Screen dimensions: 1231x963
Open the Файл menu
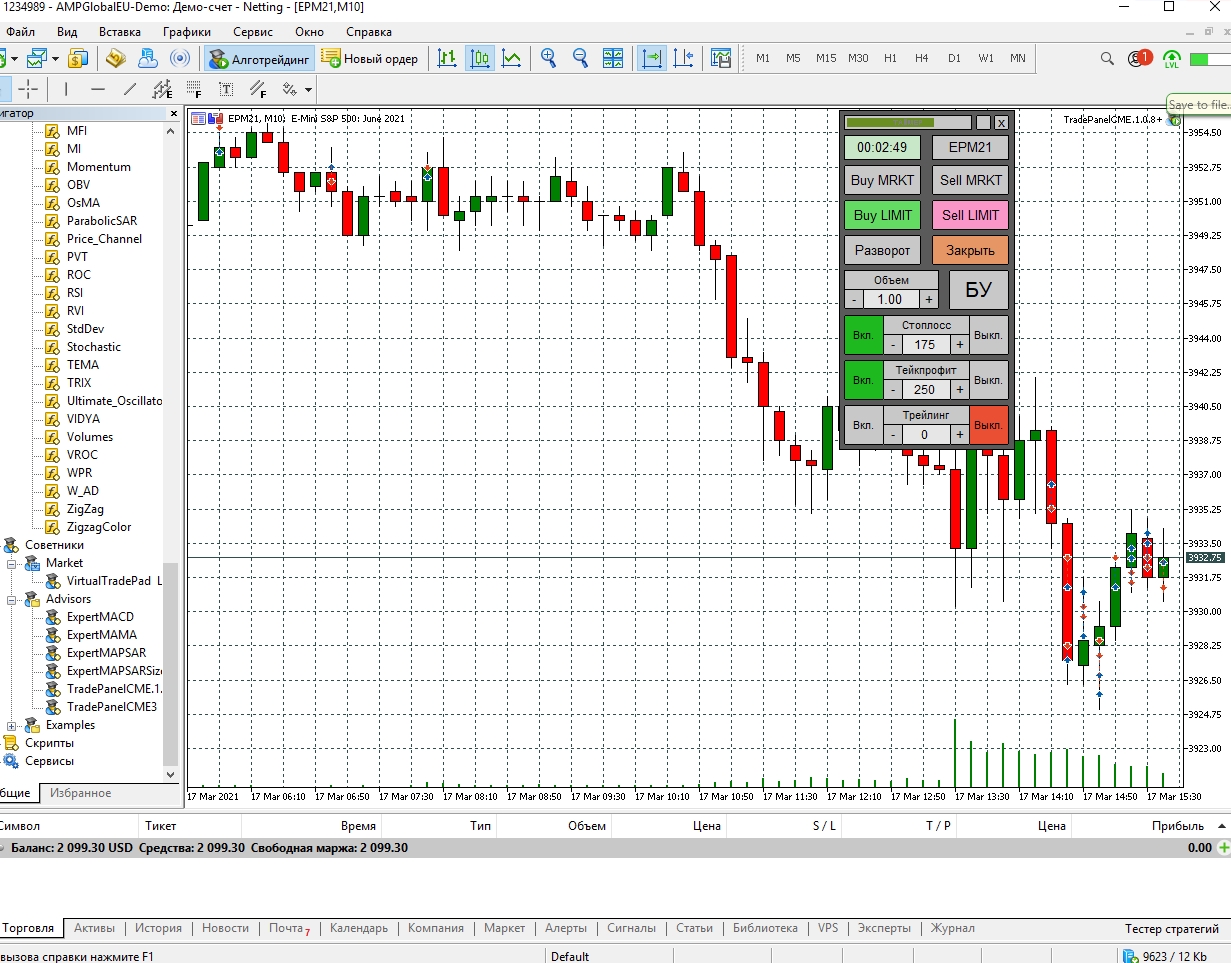pos(20,32)
